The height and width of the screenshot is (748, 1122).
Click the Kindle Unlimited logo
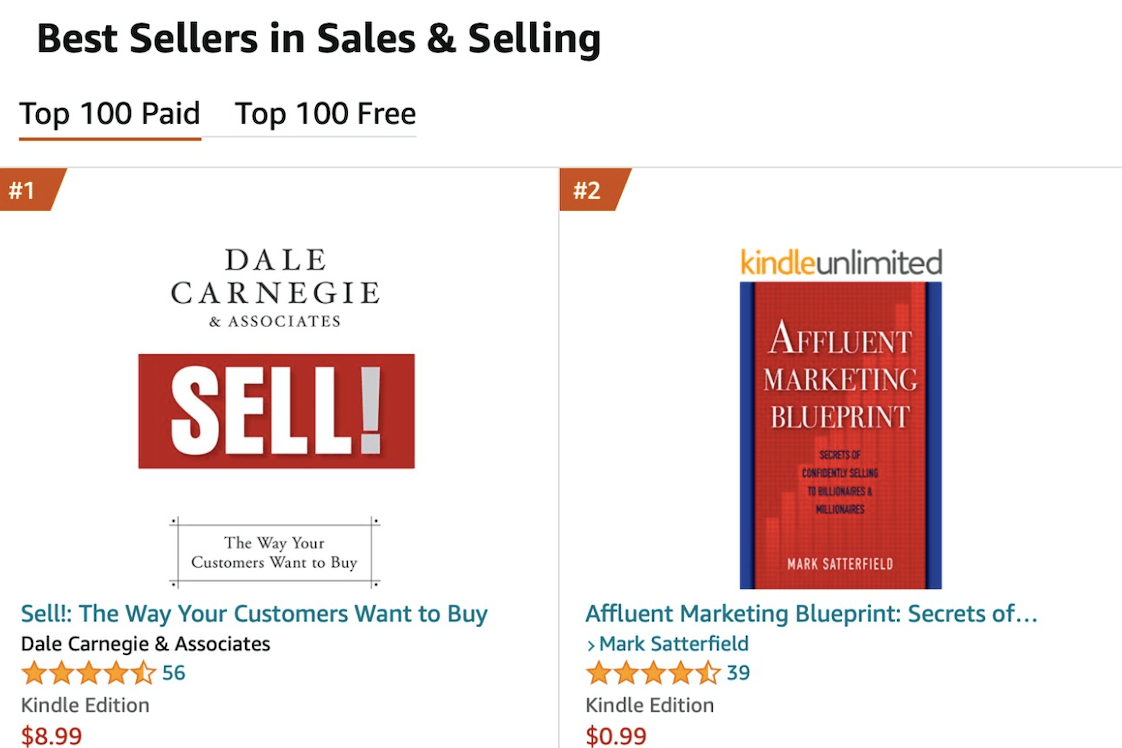(841, 262)
